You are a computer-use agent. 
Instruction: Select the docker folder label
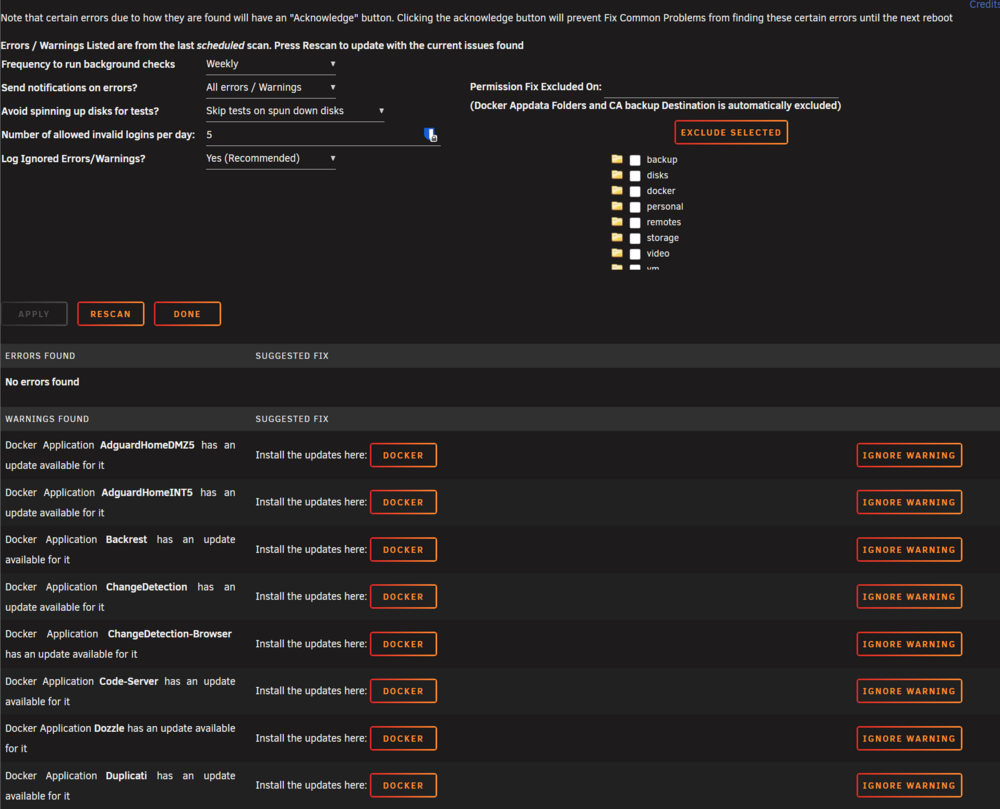pos(661,191)
